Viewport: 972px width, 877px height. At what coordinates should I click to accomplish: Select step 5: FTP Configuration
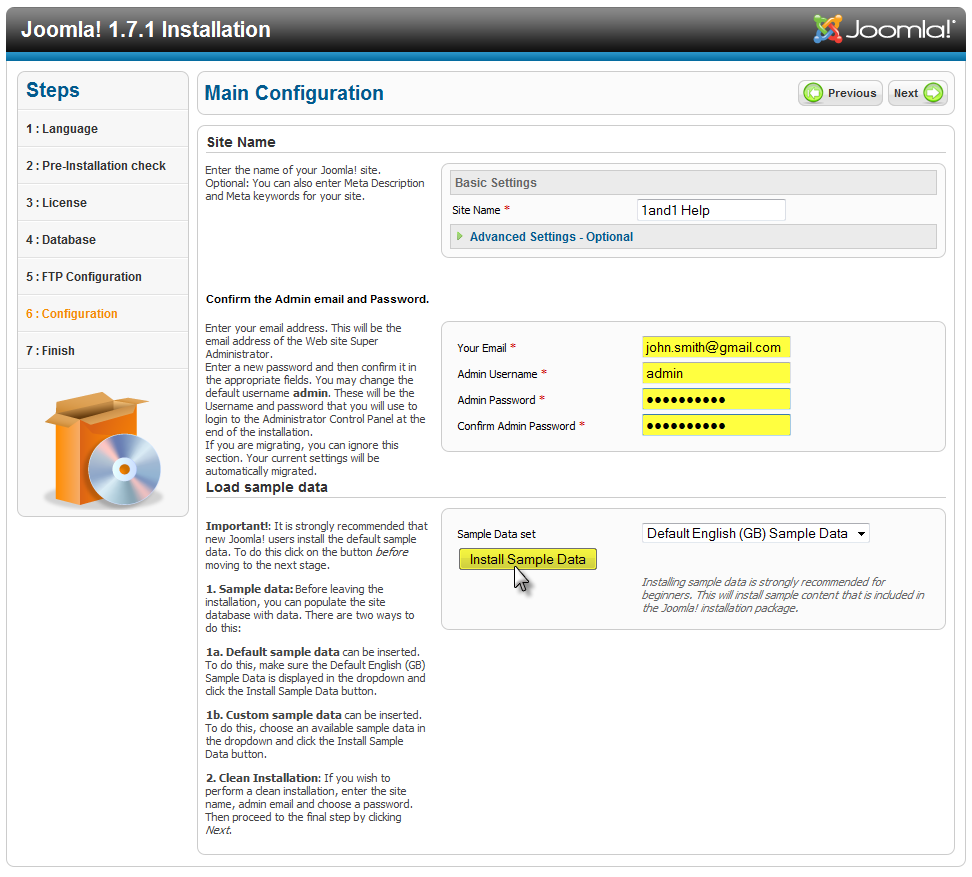coord(84,277)
